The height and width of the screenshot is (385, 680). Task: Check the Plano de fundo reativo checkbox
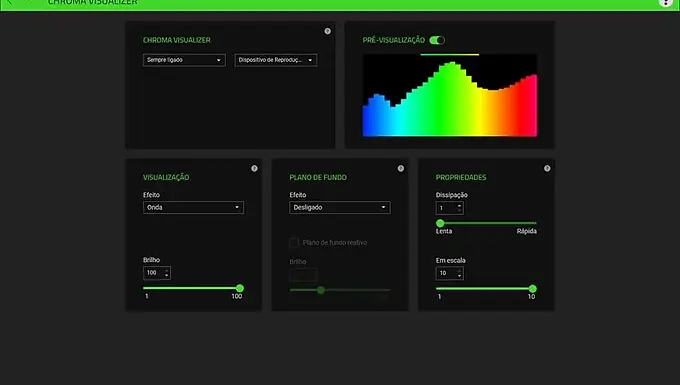click(x=294, y=242)
